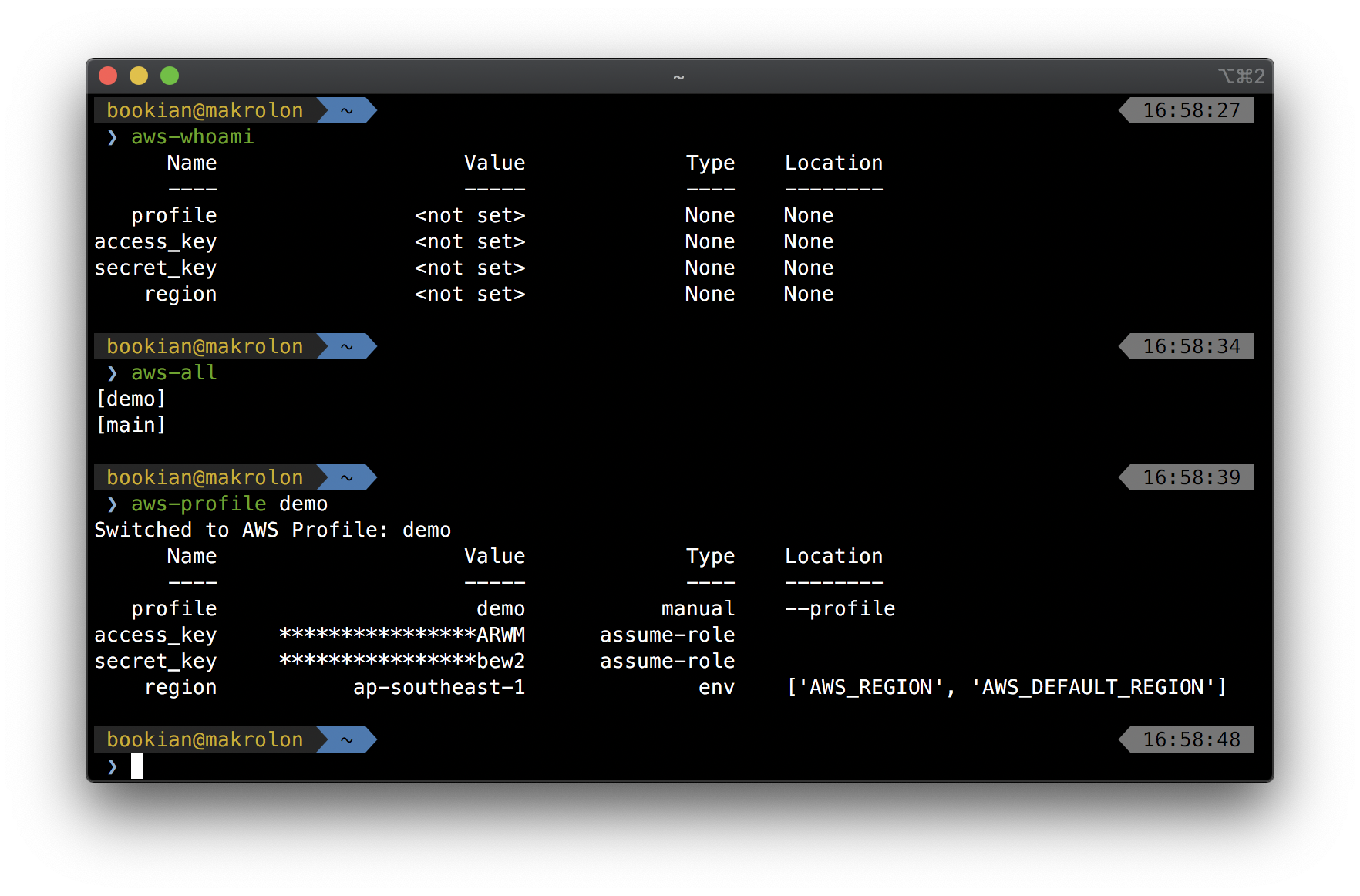Click the masked secret key ending bew2

point(402,661)
